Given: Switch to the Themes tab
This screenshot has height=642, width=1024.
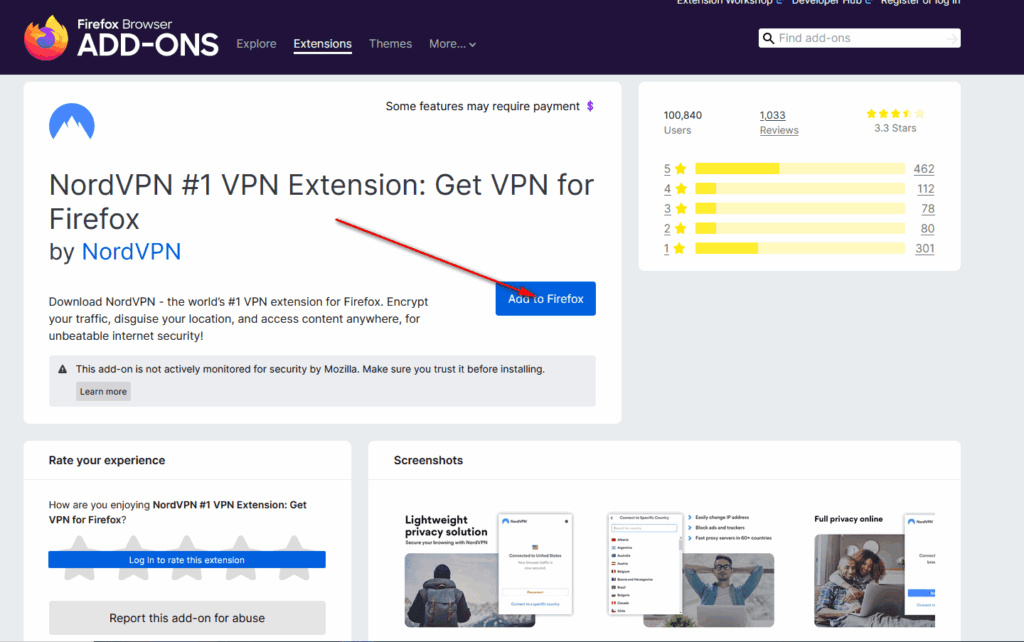Looking at the screenshot, I should [391, 44].
